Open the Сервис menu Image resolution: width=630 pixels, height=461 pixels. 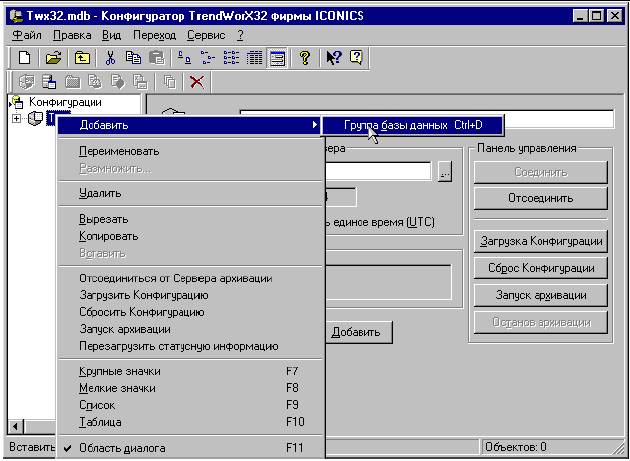coord(206,35)
